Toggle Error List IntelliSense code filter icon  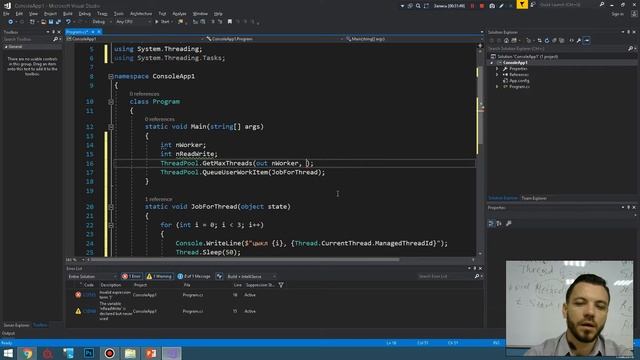click(219, 276)
